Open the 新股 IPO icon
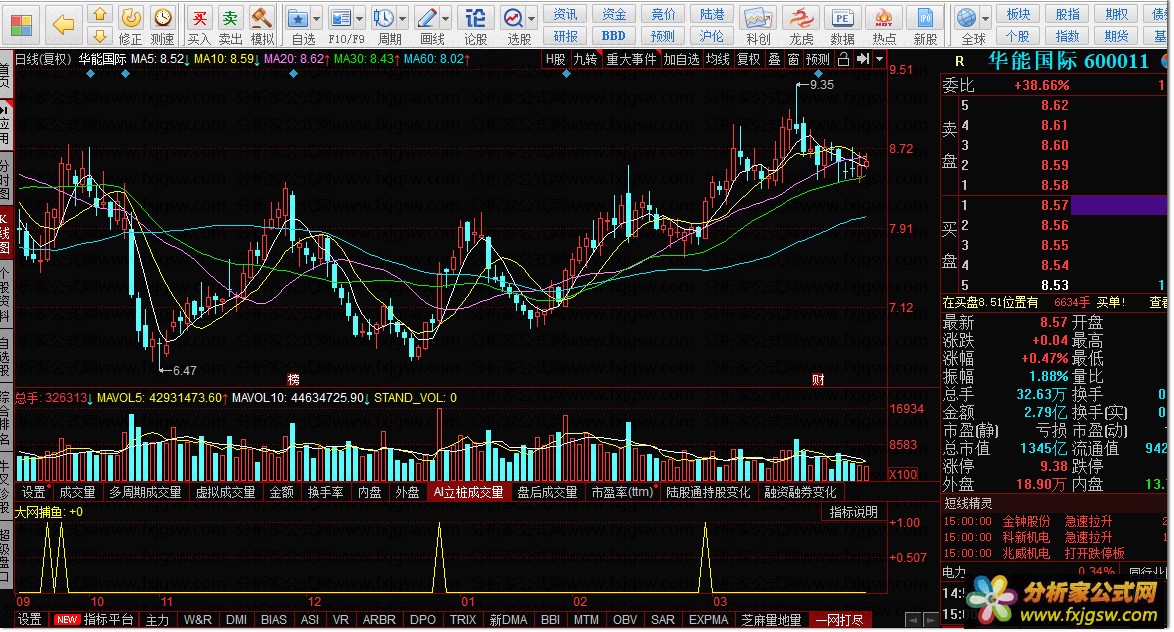 coord(925,18)
